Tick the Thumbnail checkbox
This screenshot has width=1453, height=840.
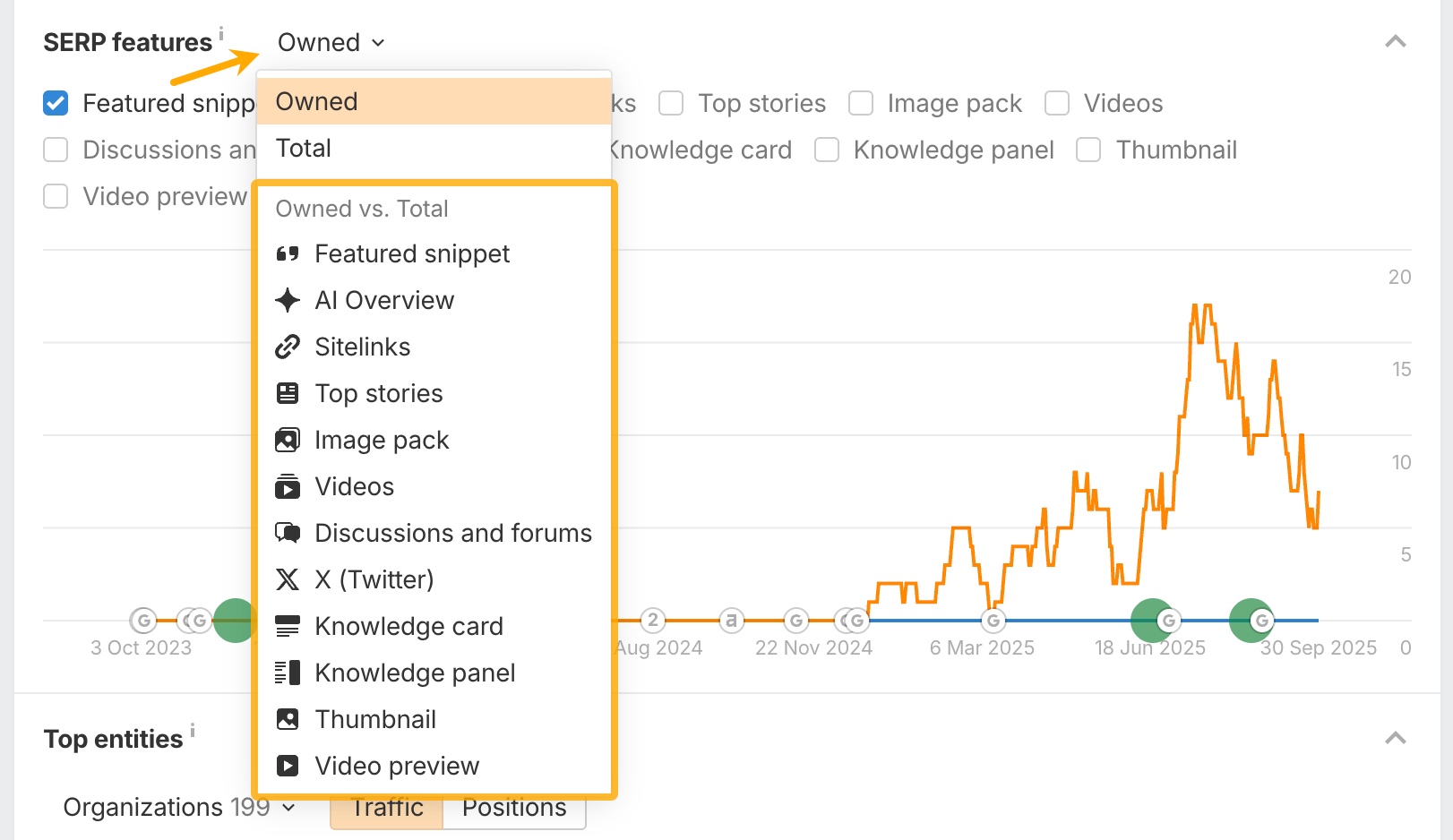(x=1088, y=150)
